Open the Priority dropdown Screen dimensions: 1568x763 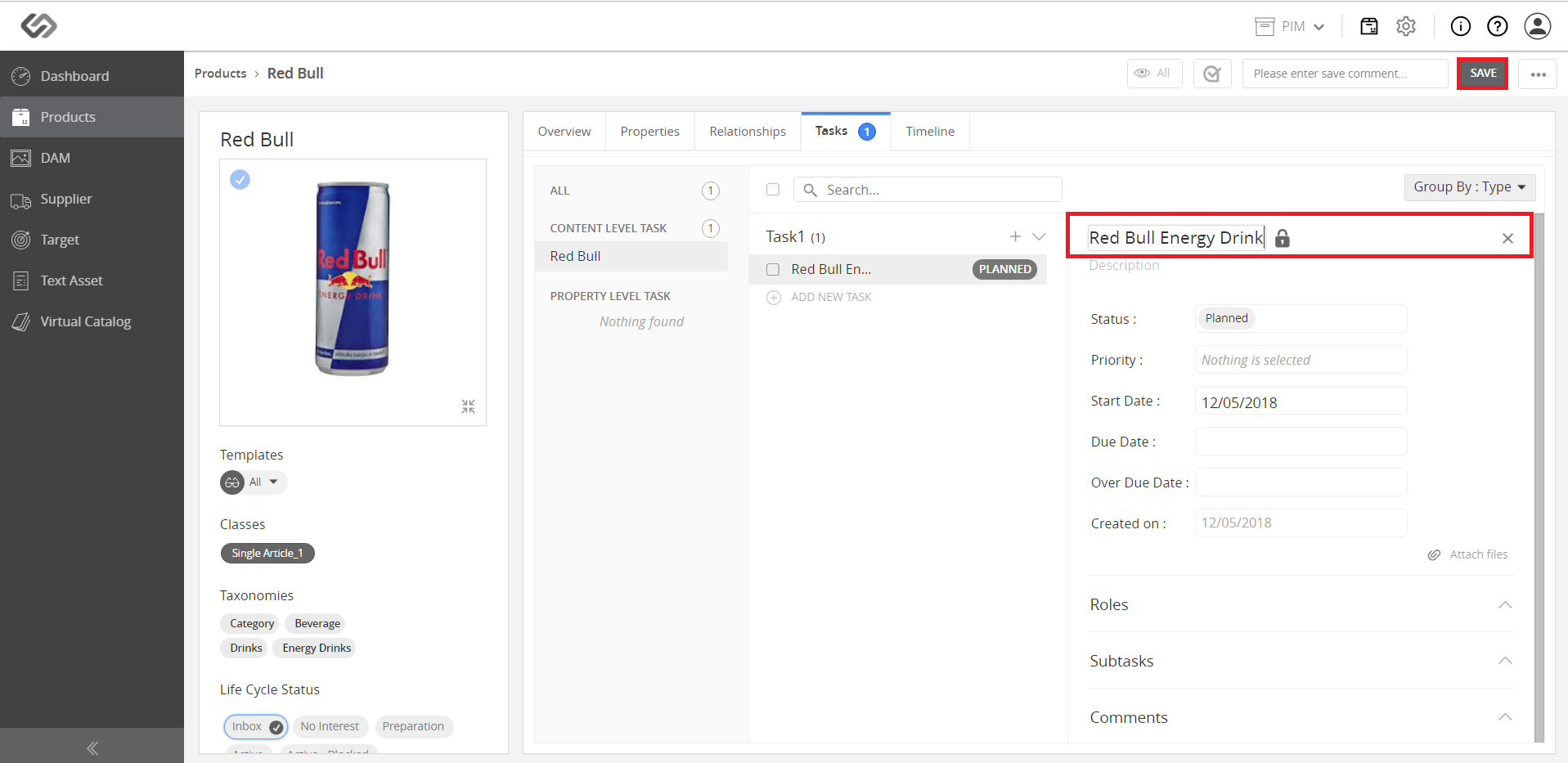[x=1301, y=360]
